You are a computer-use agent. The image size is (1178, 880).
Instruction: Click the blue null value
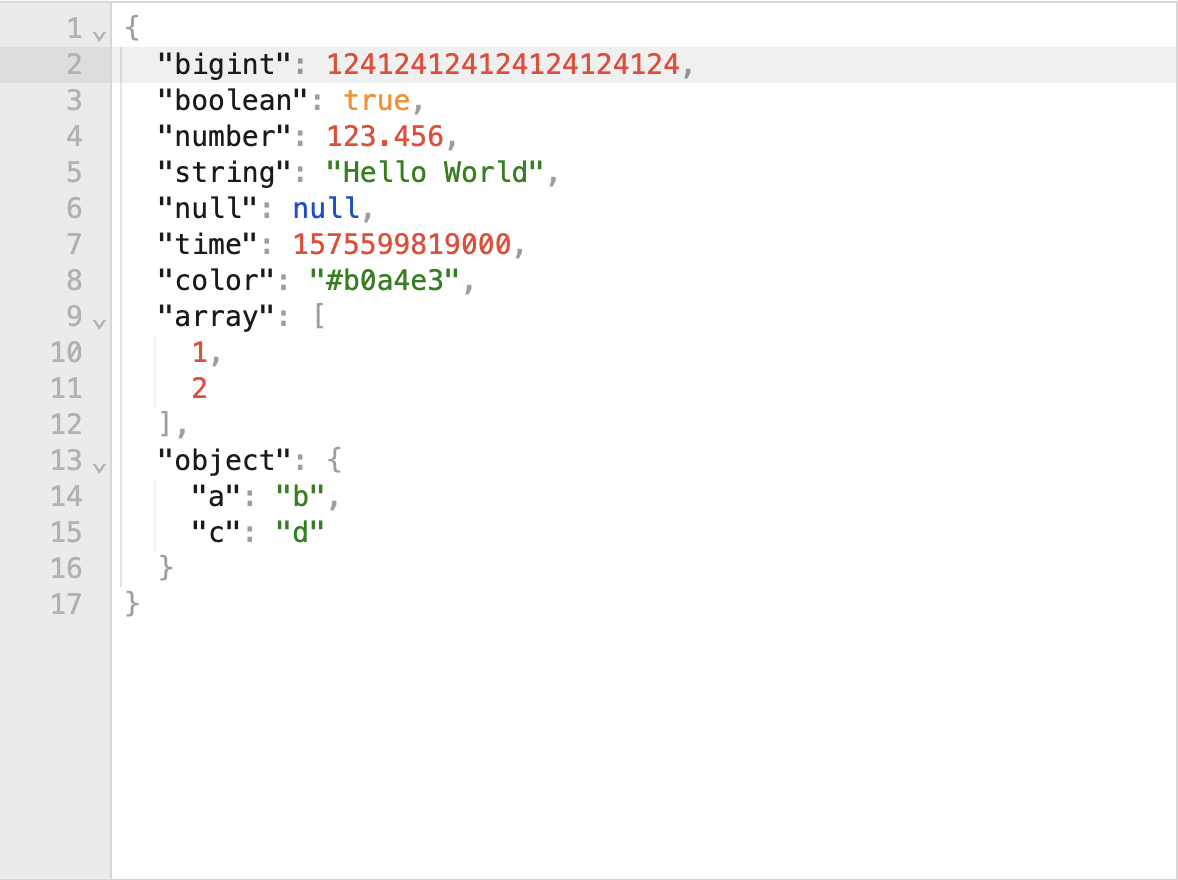click(x=326, y=208)
